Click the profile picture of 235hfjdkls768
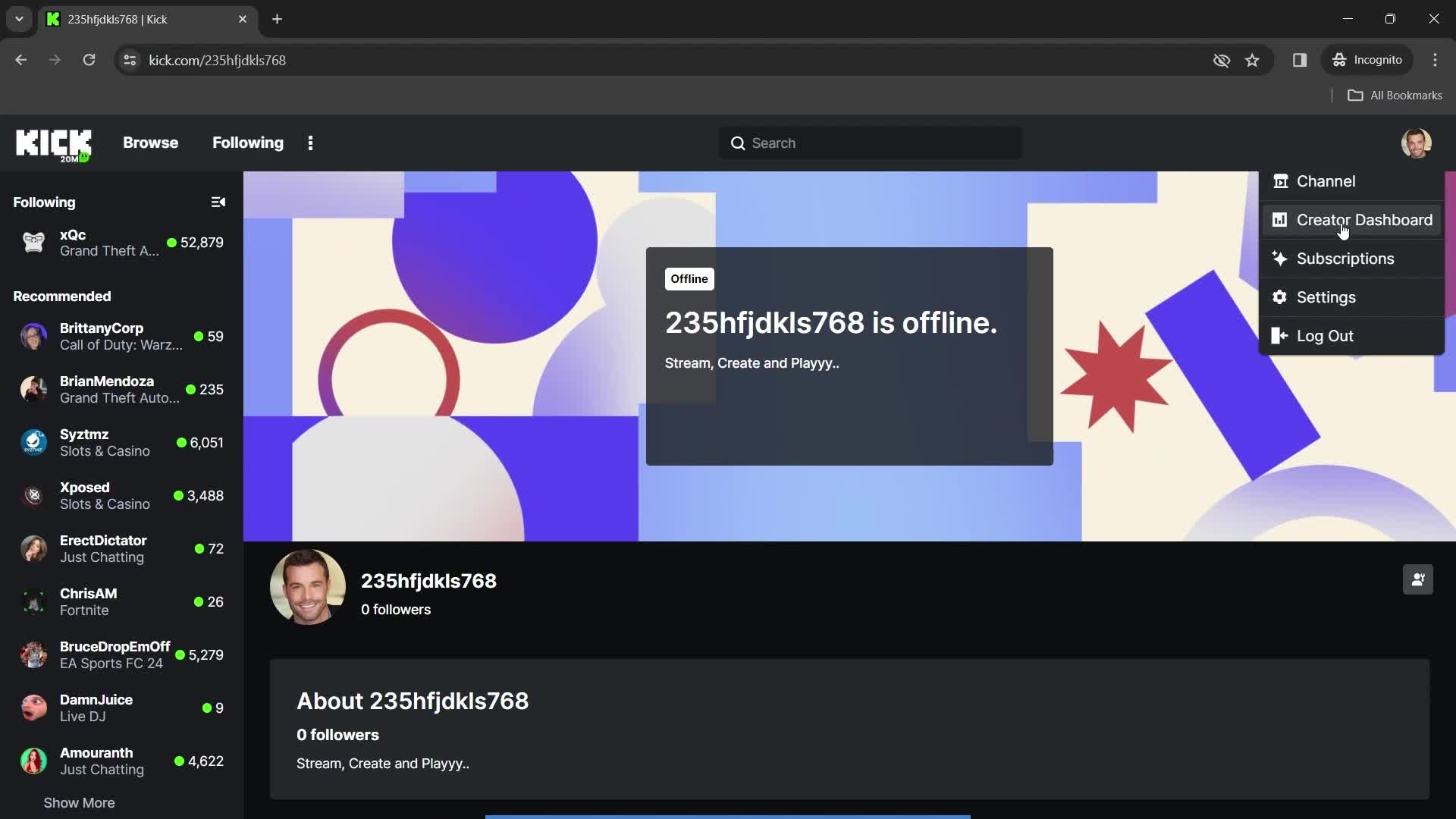Screen dimensions: 1456x819 [x=307, y=587]
